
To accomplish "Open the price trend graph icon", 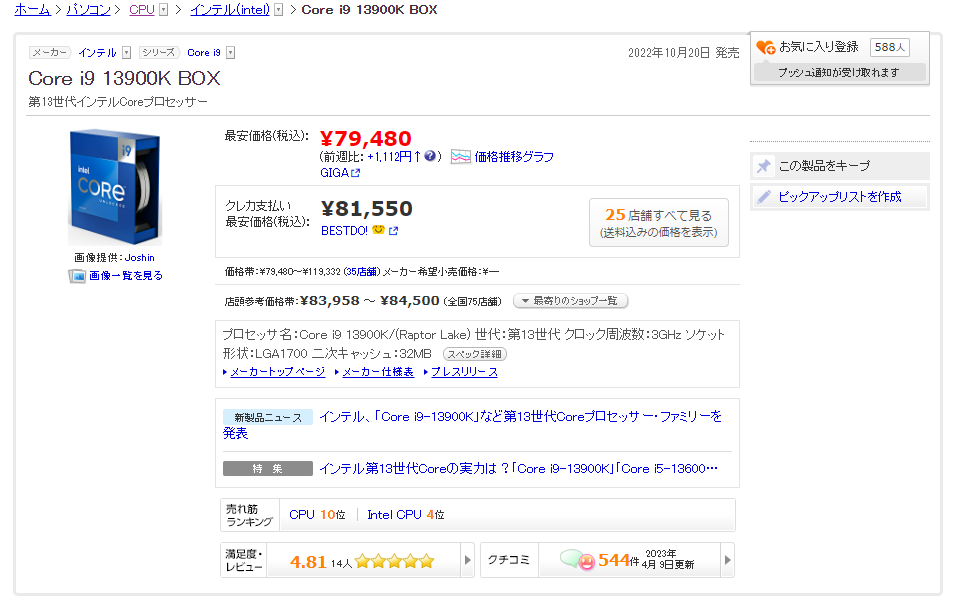I will [461, 157].
